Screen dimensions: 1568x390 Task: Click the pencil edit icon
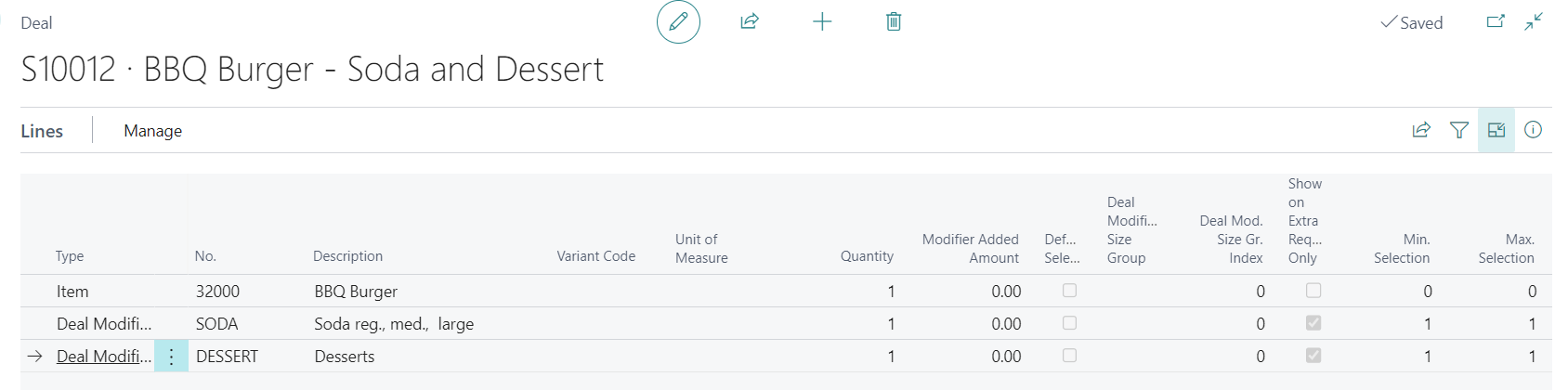coord(678,22)
